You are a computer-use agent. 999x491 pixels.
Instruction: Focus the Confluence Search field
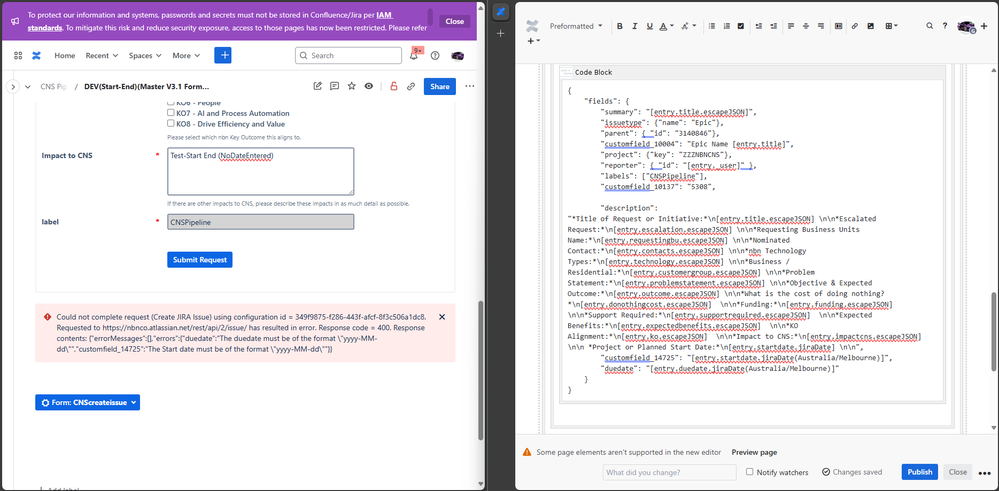pos(348,55)
